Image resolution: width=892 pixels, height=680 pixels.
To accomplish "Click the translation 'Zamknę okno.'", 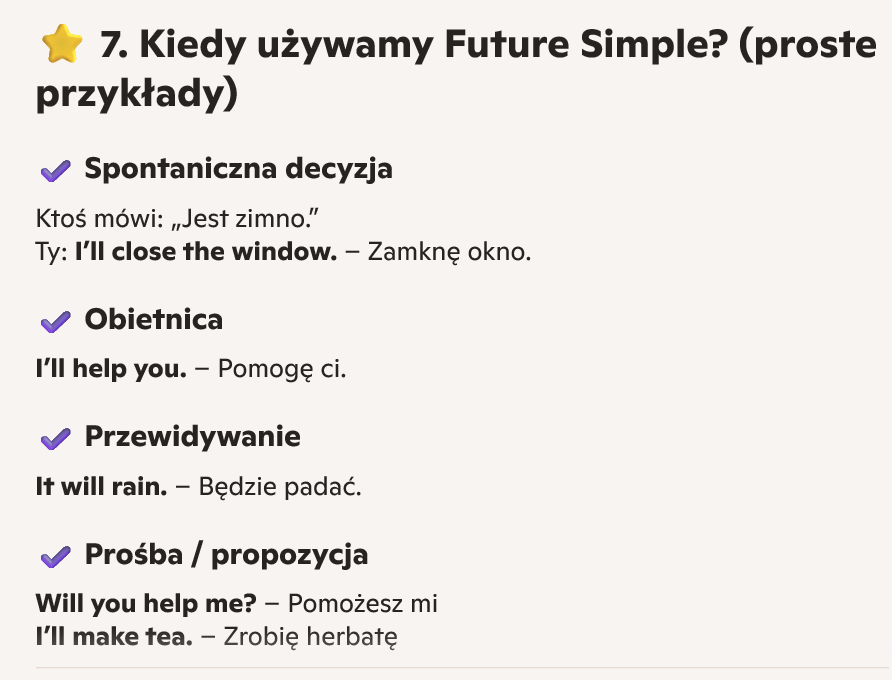I will 449,252.
